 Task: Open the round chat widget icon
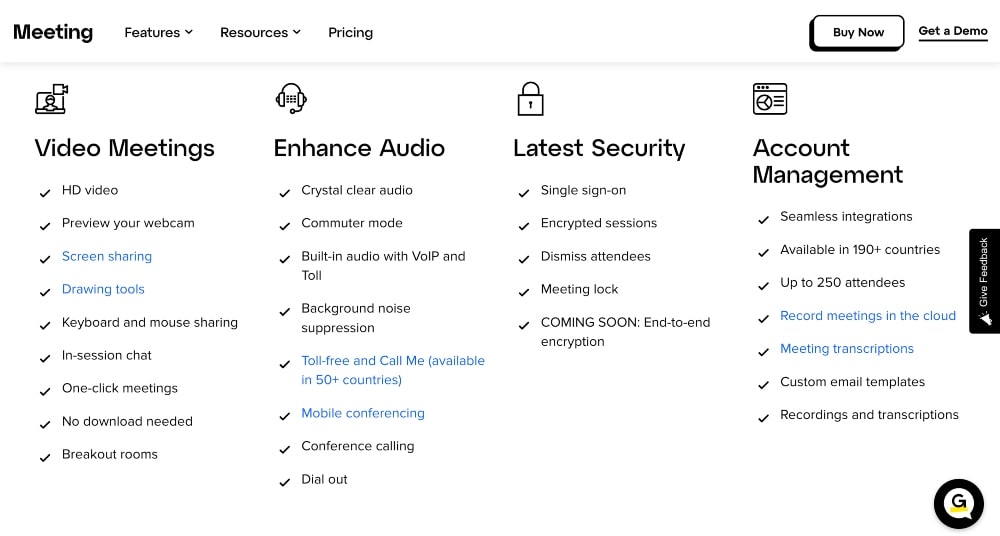click(x=959, y=503)
